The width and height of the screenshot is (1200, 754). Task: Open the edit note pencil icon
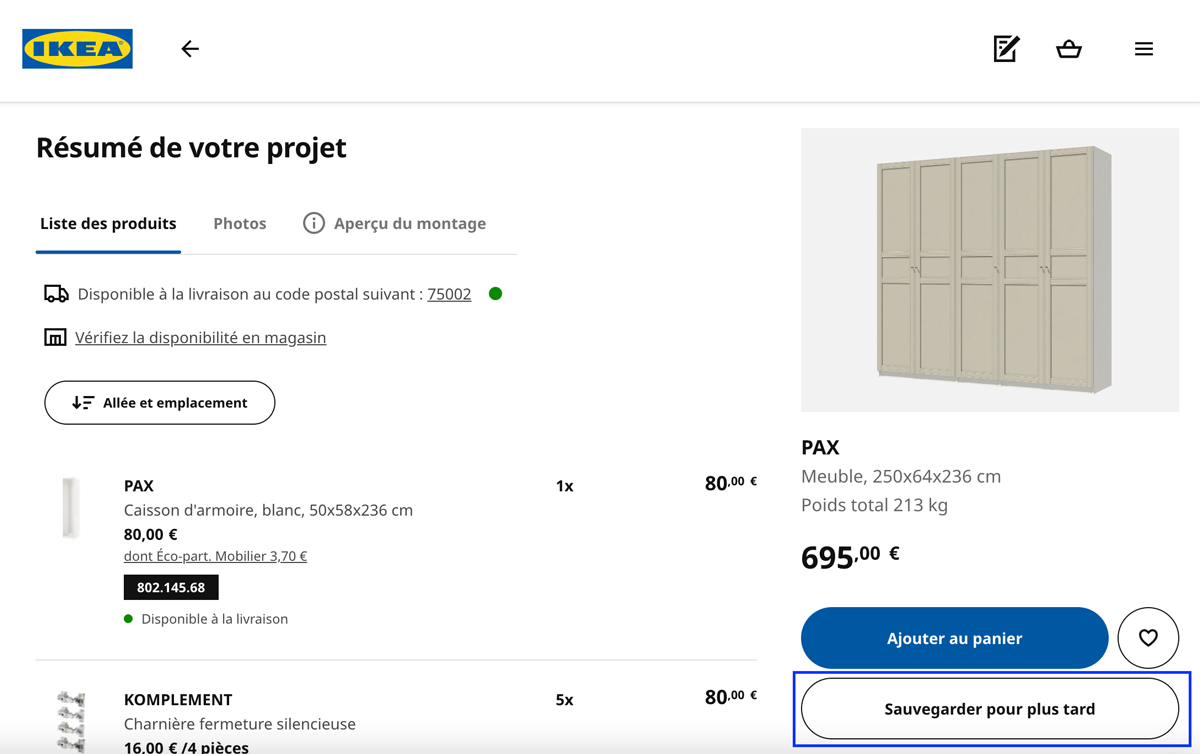(x=1006, y=48)
